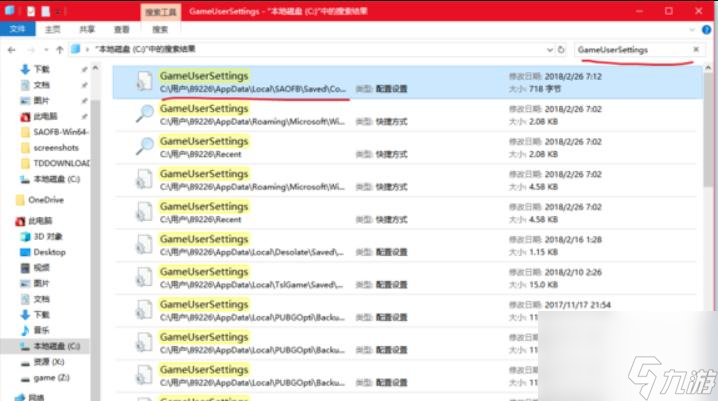
Task: Open game (Z:) drive in sidebar
Action: (51, 378)
